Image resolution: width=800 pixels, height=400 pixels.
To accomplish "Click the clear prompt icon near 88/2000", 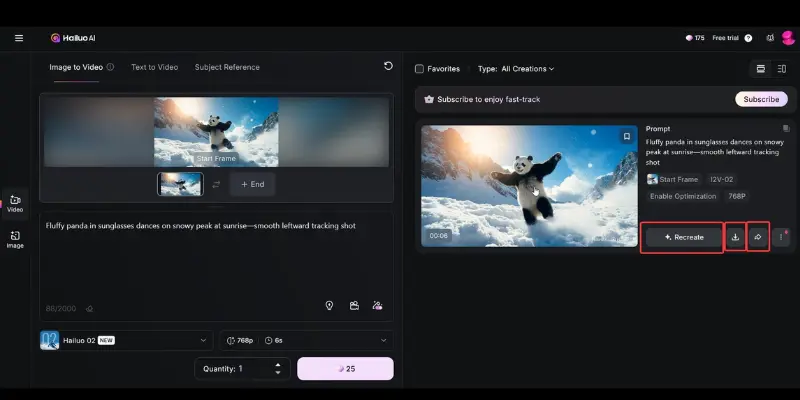I will (x=90, y=309).
